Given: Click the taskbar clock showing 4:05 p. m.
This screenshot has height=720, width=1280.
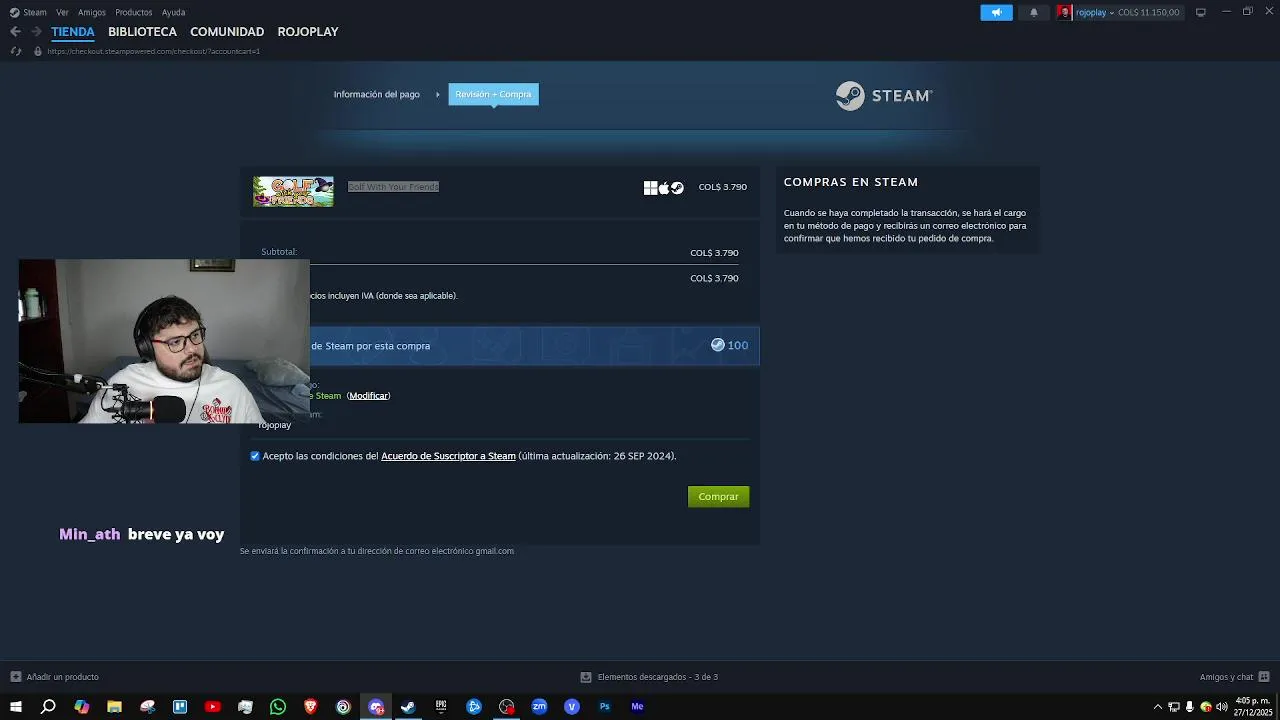Looking at the screenshot, I should [x=1253, y=707].
